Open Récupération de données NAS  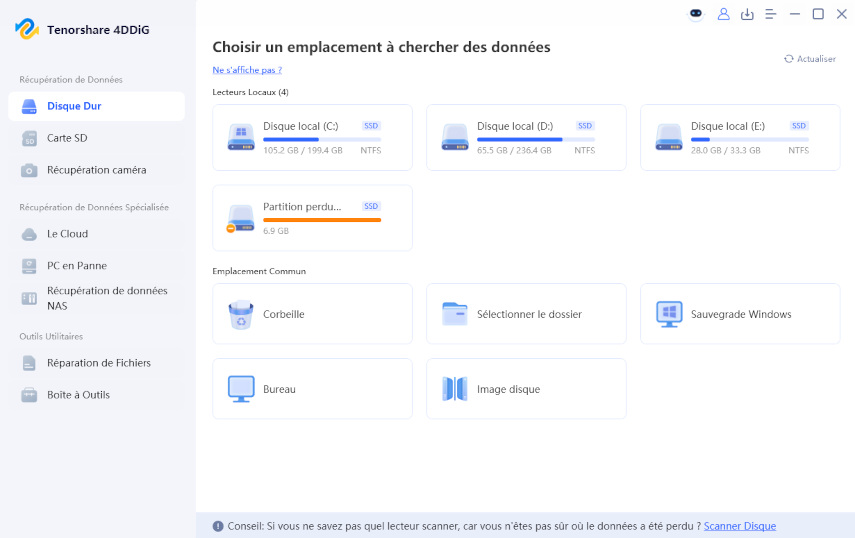(x=97, y=298)
